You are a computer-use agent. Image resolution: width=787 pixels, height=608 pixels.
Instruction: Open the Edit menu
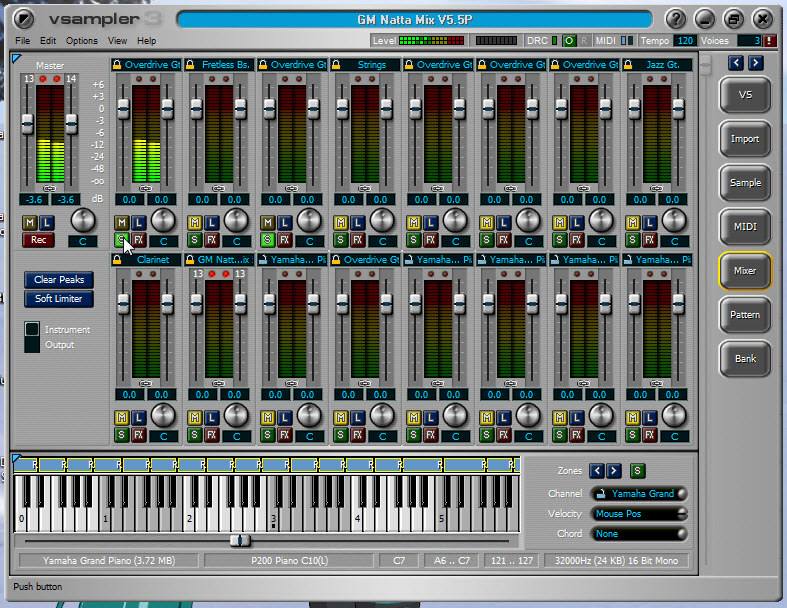[48, 41]
